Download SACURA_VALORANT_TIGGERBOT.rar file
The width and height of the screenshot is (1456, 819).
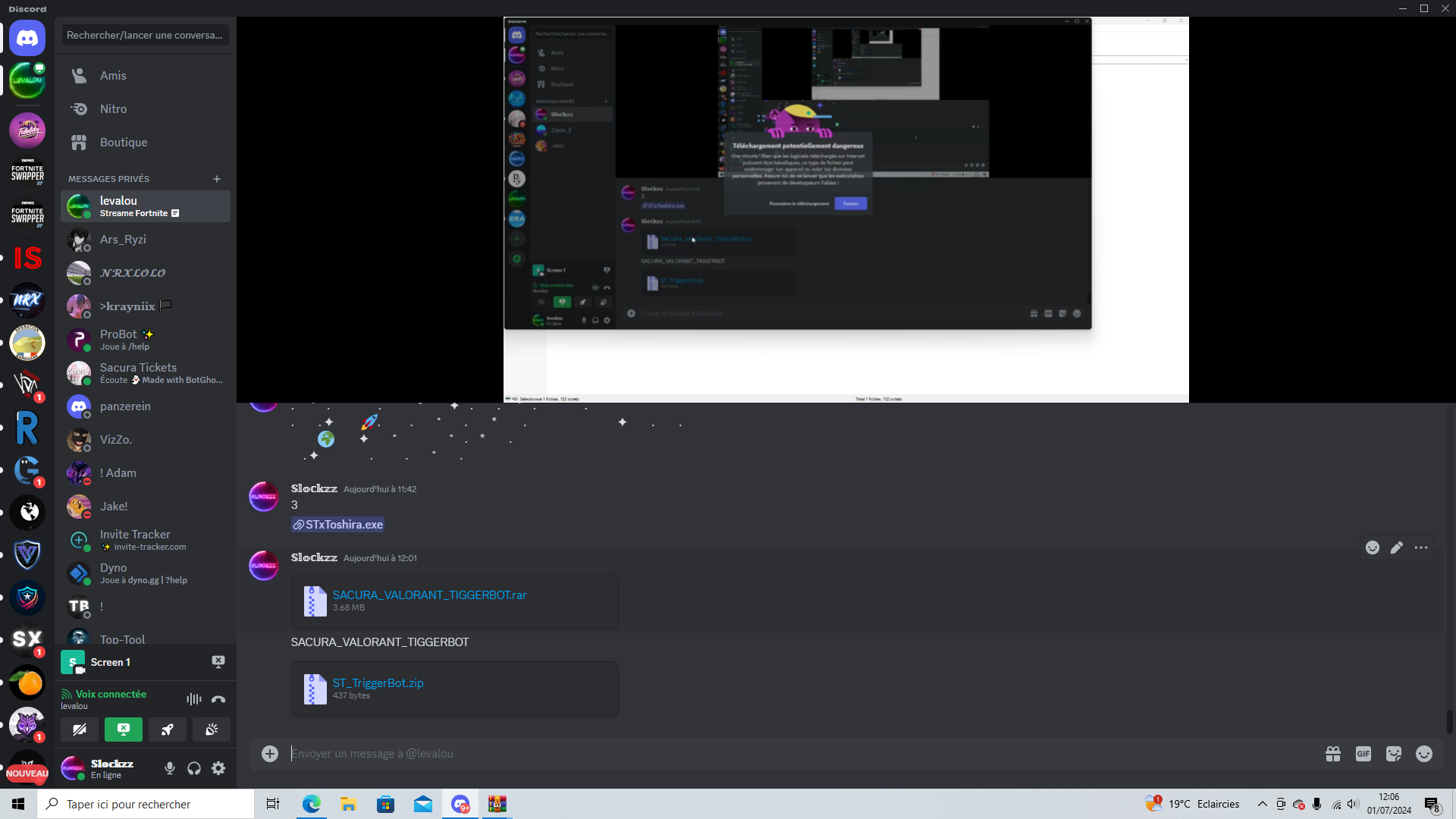tap(429, 595)
